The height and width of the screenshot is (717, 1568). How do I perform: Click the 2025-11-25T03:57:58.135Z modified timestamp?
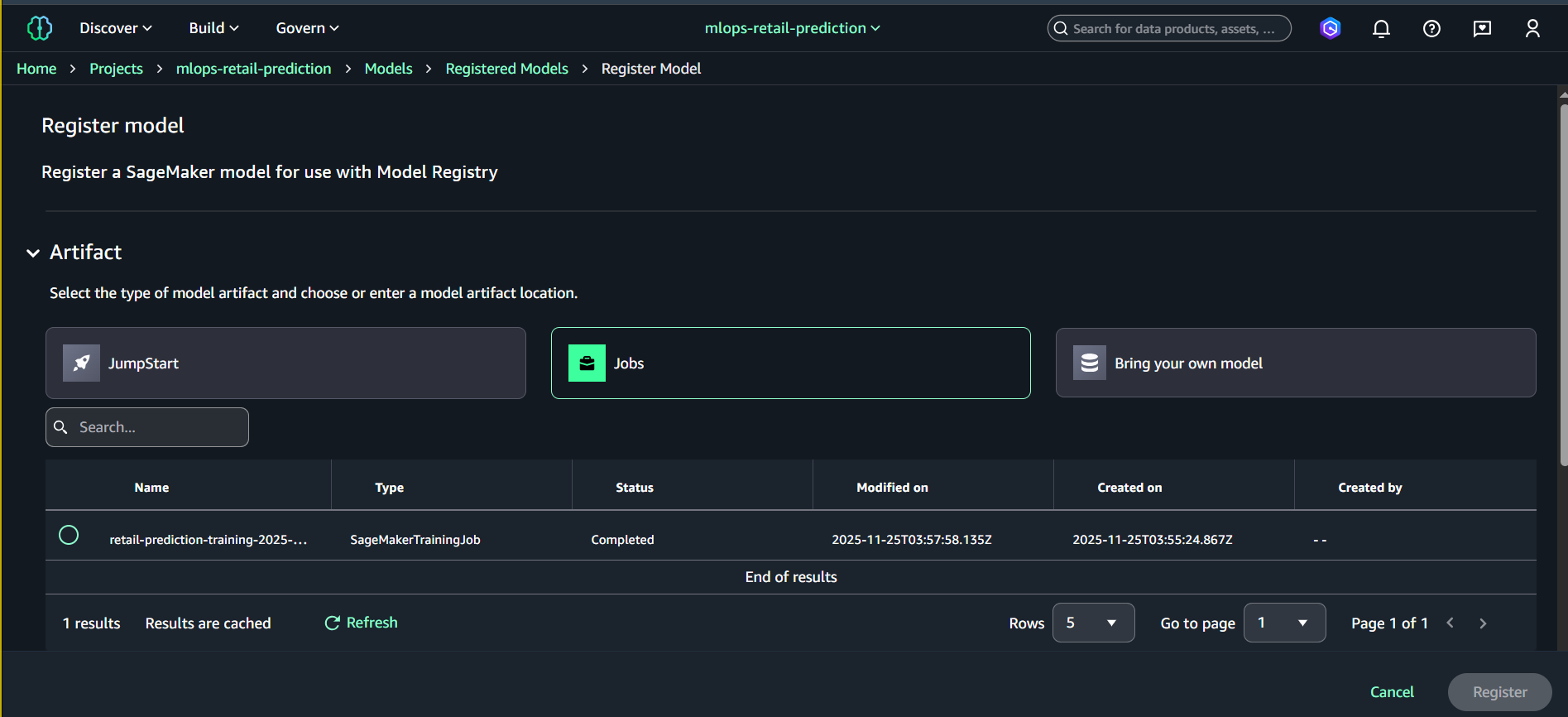912,540
